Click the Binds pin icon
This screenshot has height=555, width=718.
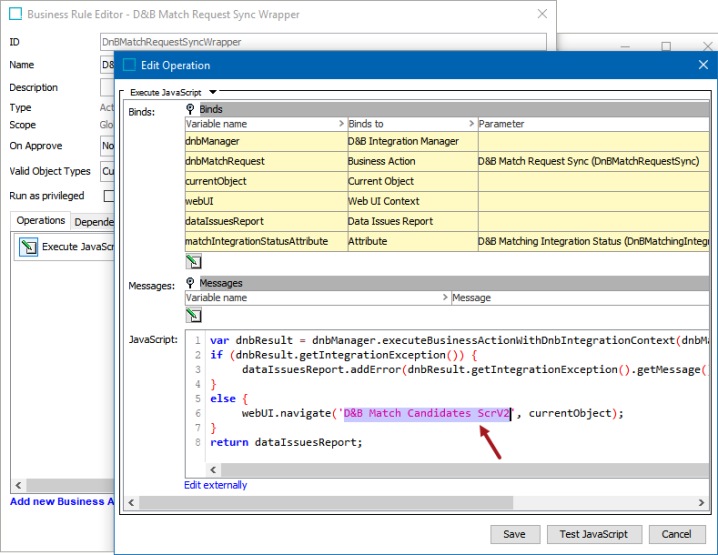(x=190, y=109)
